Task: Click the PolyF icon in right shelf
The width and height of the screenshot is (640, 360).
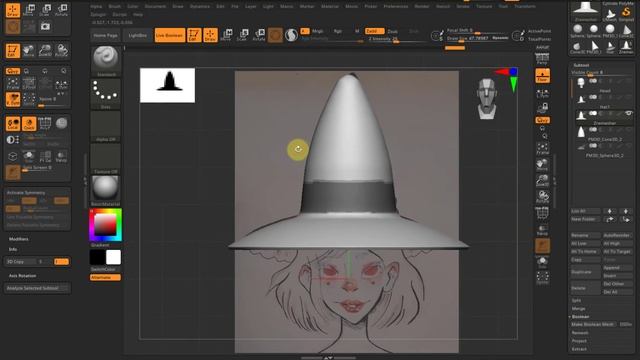Action: tap(542, 213)
